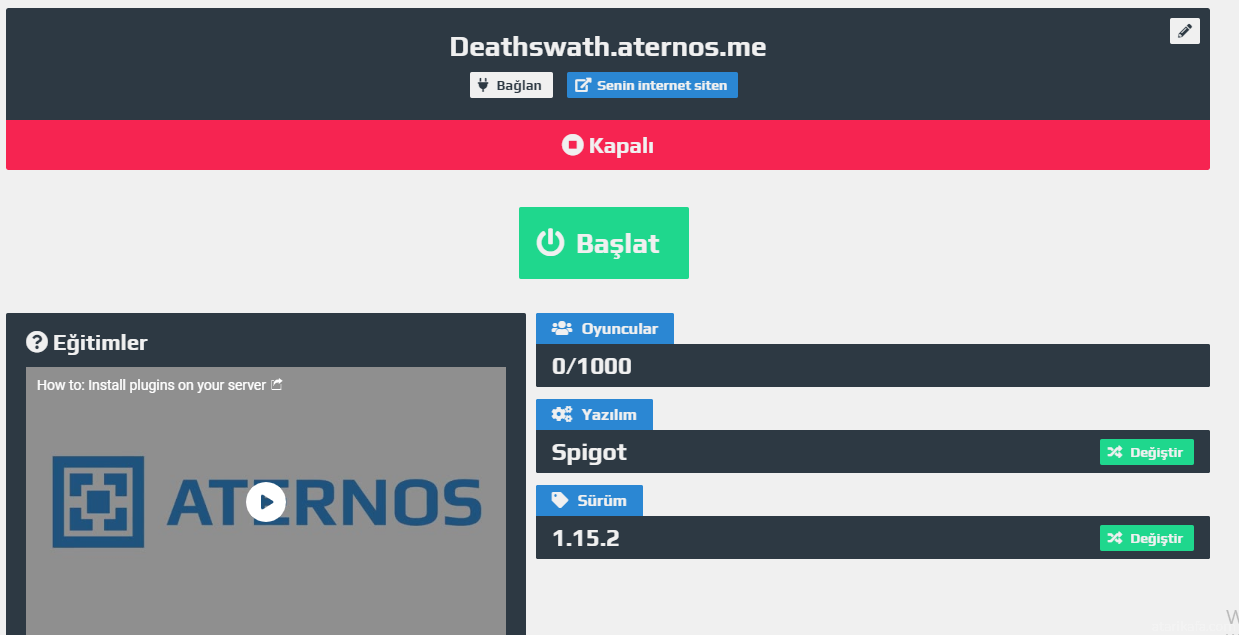Click the Deathswath.aternos.me server address

[607, 47]
